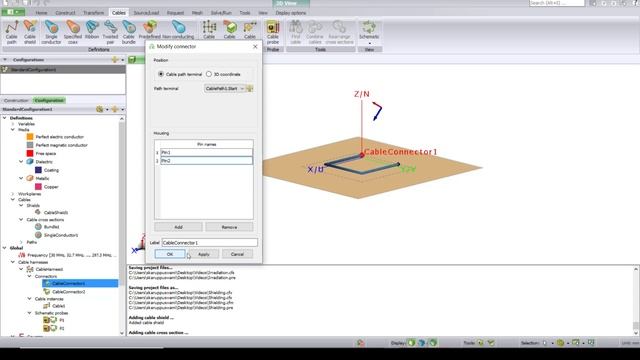640x360 pixels.
Task: Click the Remove pin button
Action: 229,227
